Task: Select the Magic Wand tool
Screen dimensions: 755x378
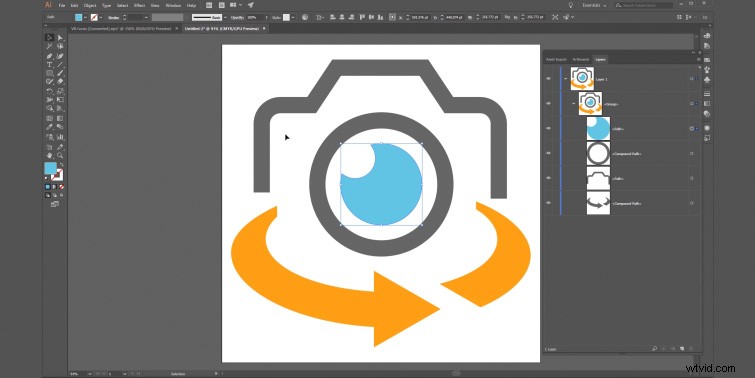Action: (x=49, y=47)
